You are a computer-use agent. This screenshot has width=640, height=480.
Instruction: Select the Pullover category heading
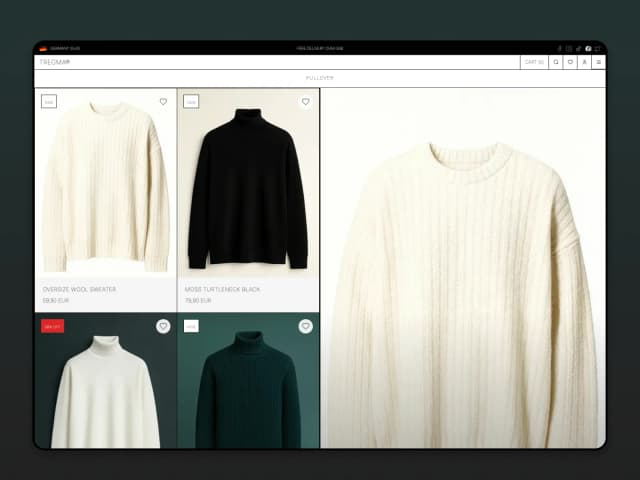(x=320, y=77)
